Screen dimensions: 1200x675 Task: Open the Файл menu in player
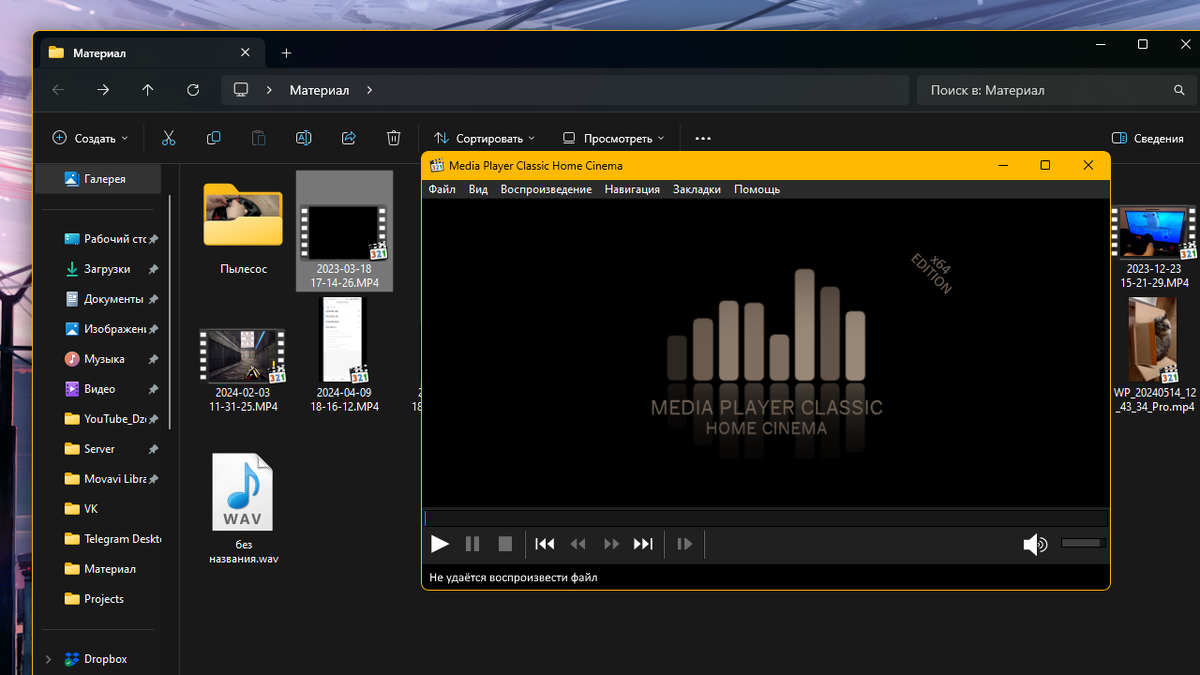coord(442,189)
